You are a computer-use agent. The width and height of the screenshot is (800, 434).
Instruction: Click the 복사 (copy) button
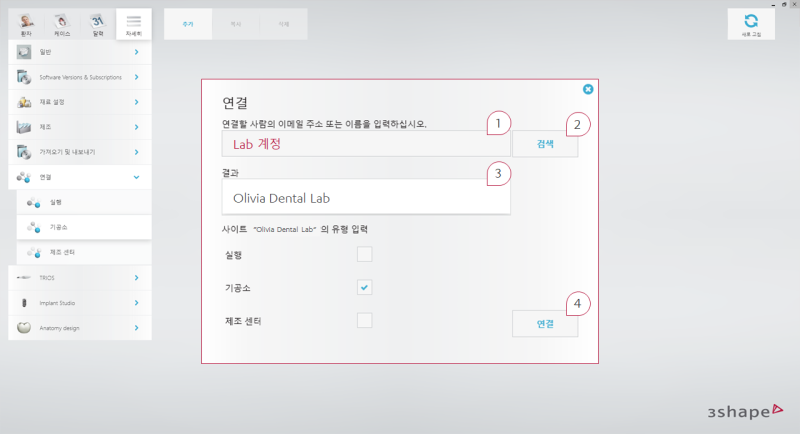(x=236, y=24)
